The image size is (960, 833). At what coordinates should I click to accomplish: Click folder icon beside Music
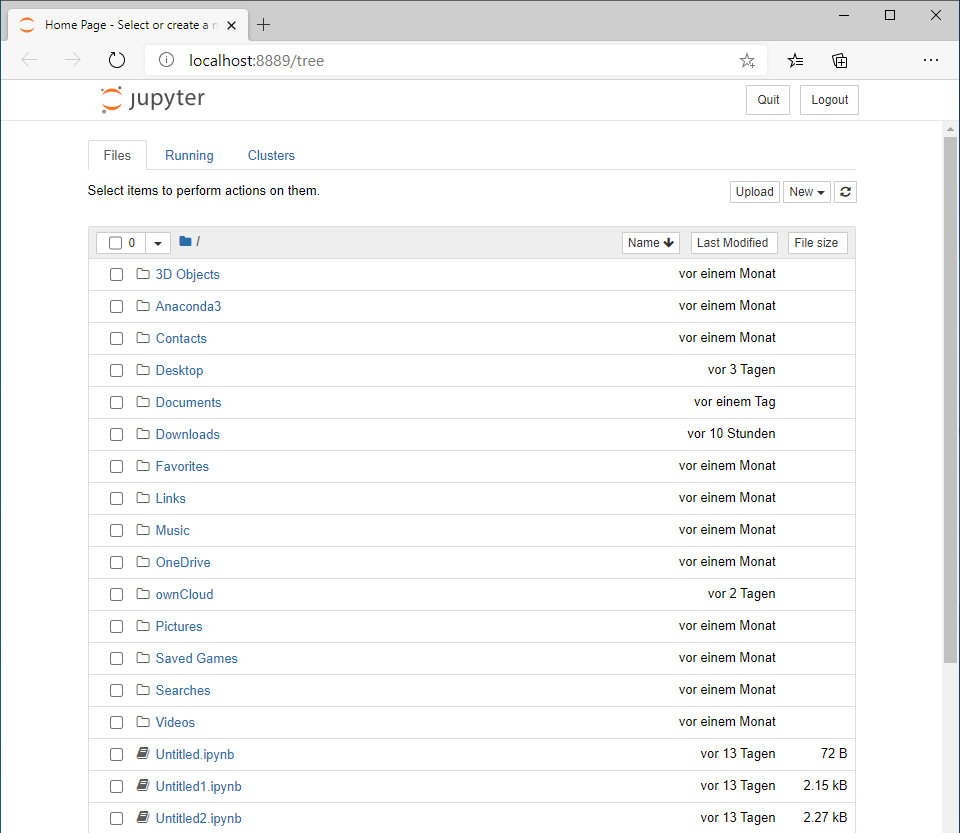tap(143, 529)
